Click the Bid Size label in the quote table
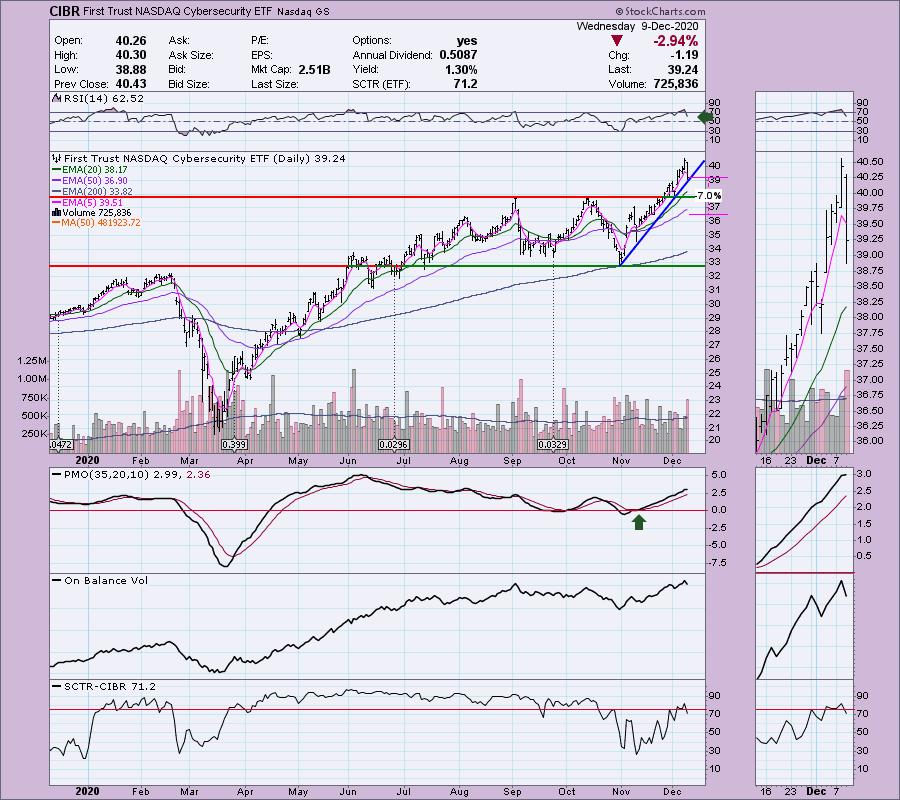 pos(189,84)
